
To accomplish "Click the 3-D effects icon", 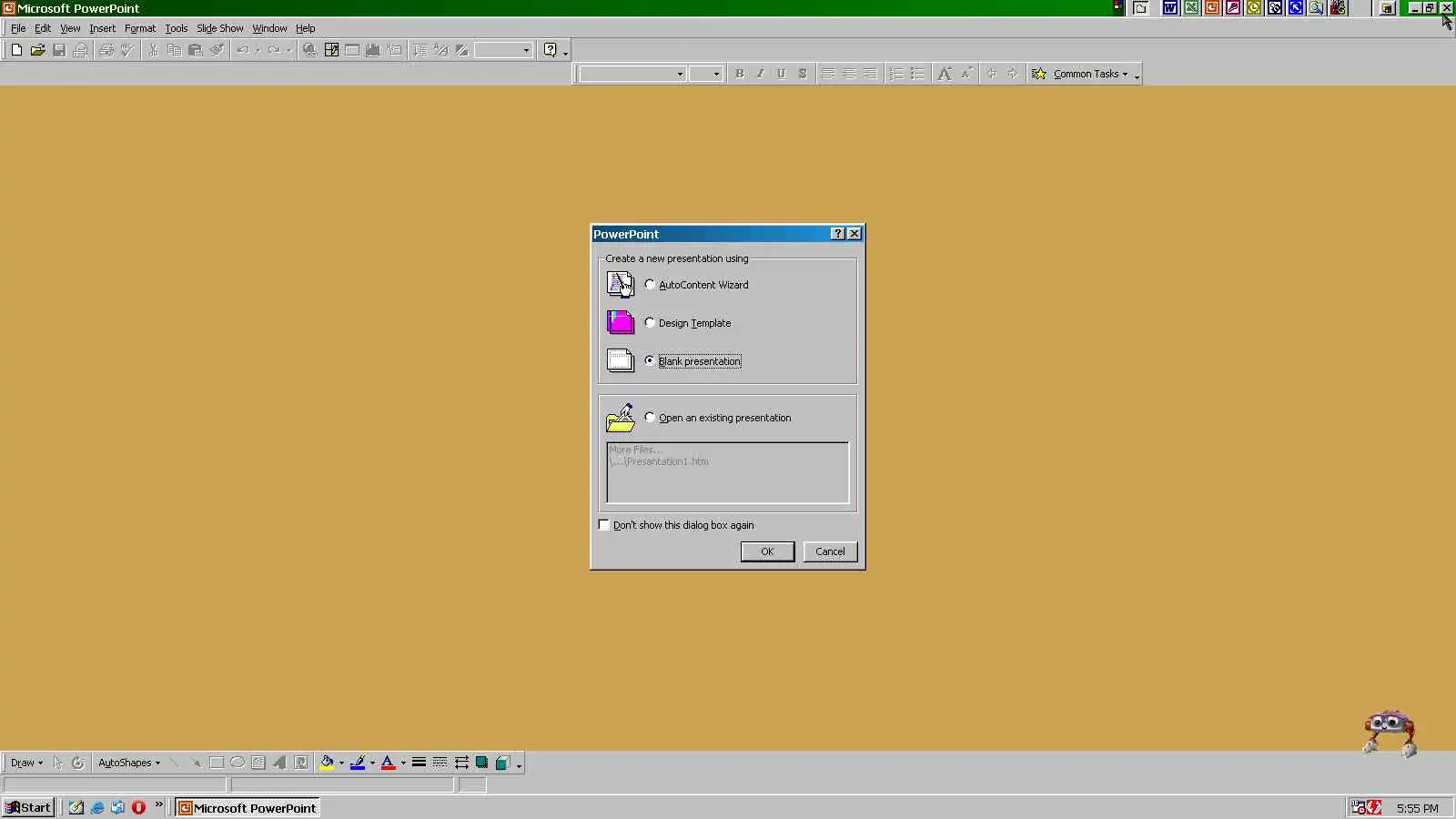I will [x=502, y=763].
